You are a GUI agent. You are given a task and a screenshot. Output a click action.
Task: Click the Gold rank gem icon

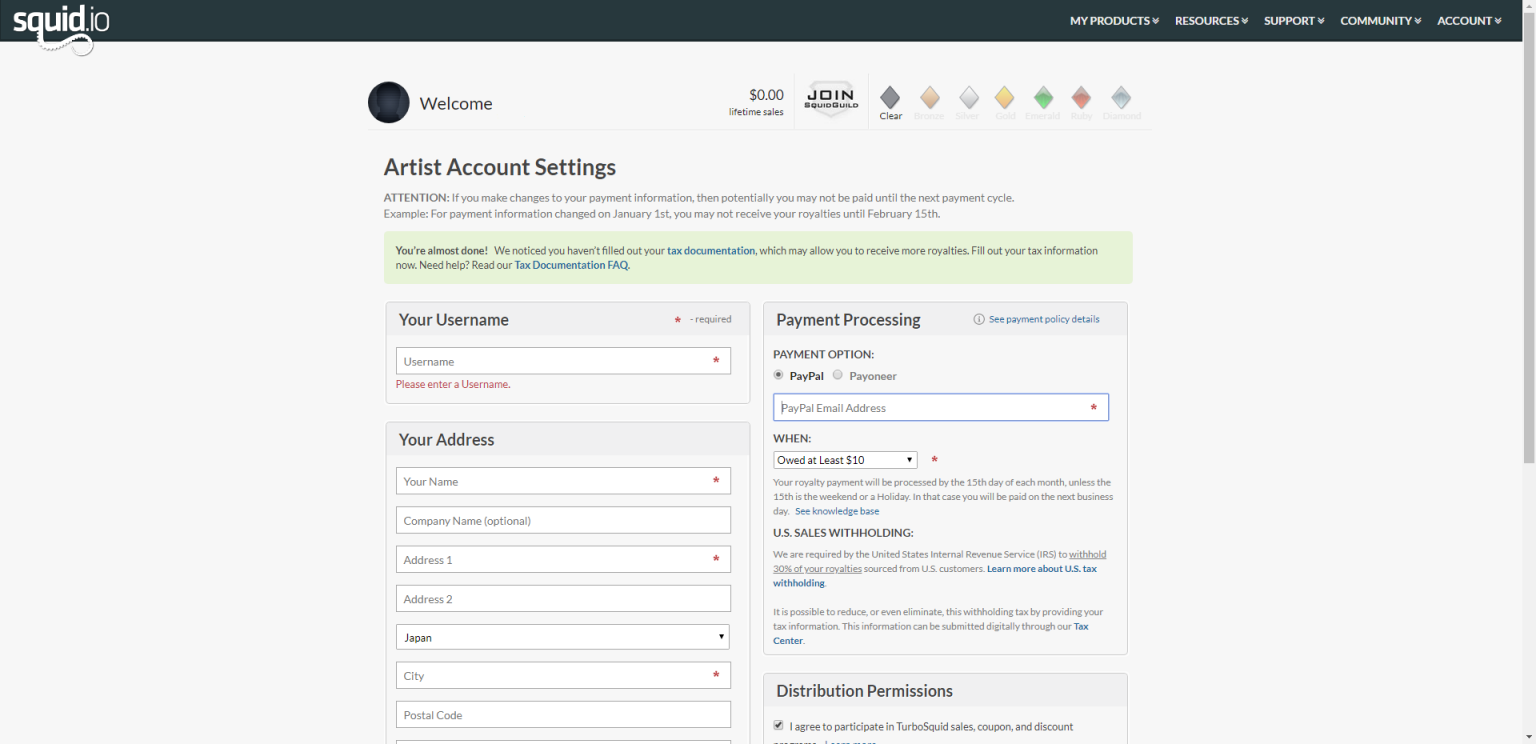click(1004, 98)
